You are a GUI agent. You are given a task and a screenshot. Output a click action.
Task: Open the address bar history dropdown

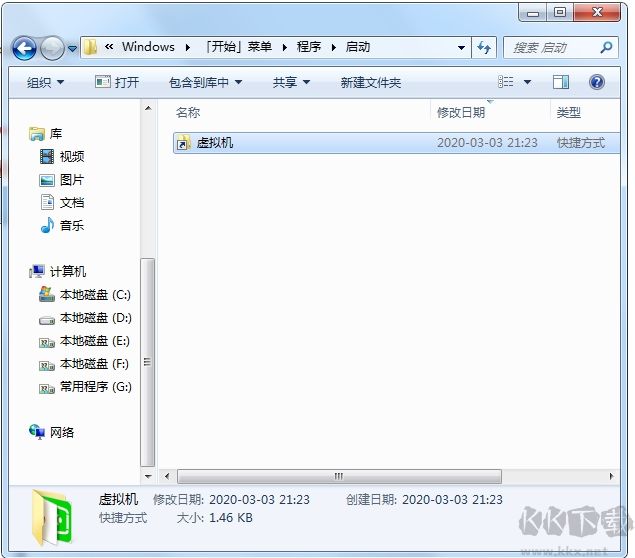click(x=461, y=48)
